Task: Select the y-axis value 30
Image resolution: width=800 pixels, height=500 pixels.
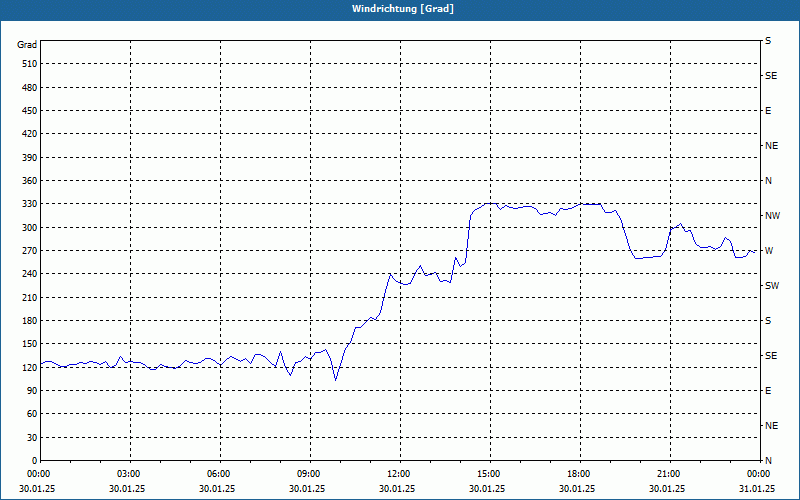Action: (32, 437)
